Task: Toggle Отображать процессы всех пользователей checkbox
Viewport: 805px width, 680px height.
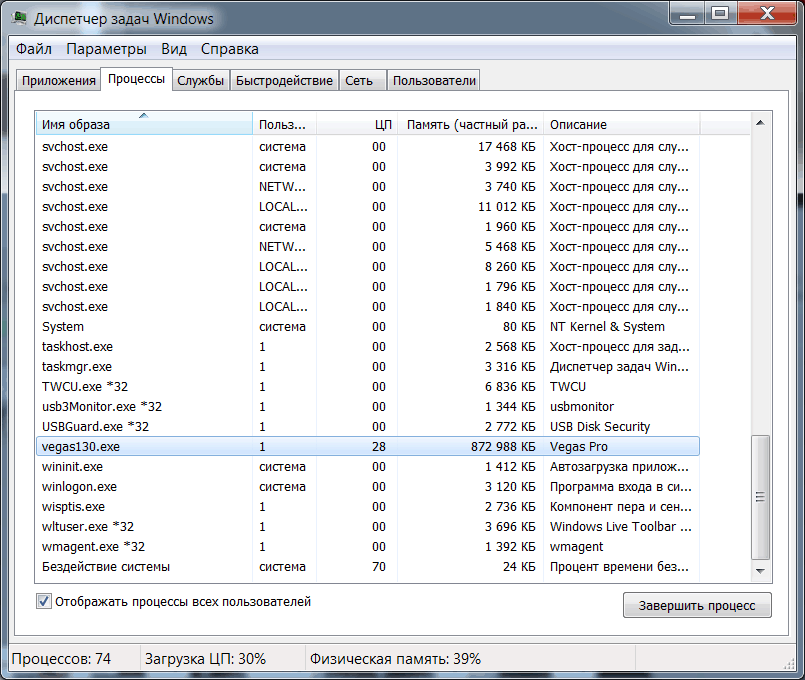Action: (x=44, y=601)
